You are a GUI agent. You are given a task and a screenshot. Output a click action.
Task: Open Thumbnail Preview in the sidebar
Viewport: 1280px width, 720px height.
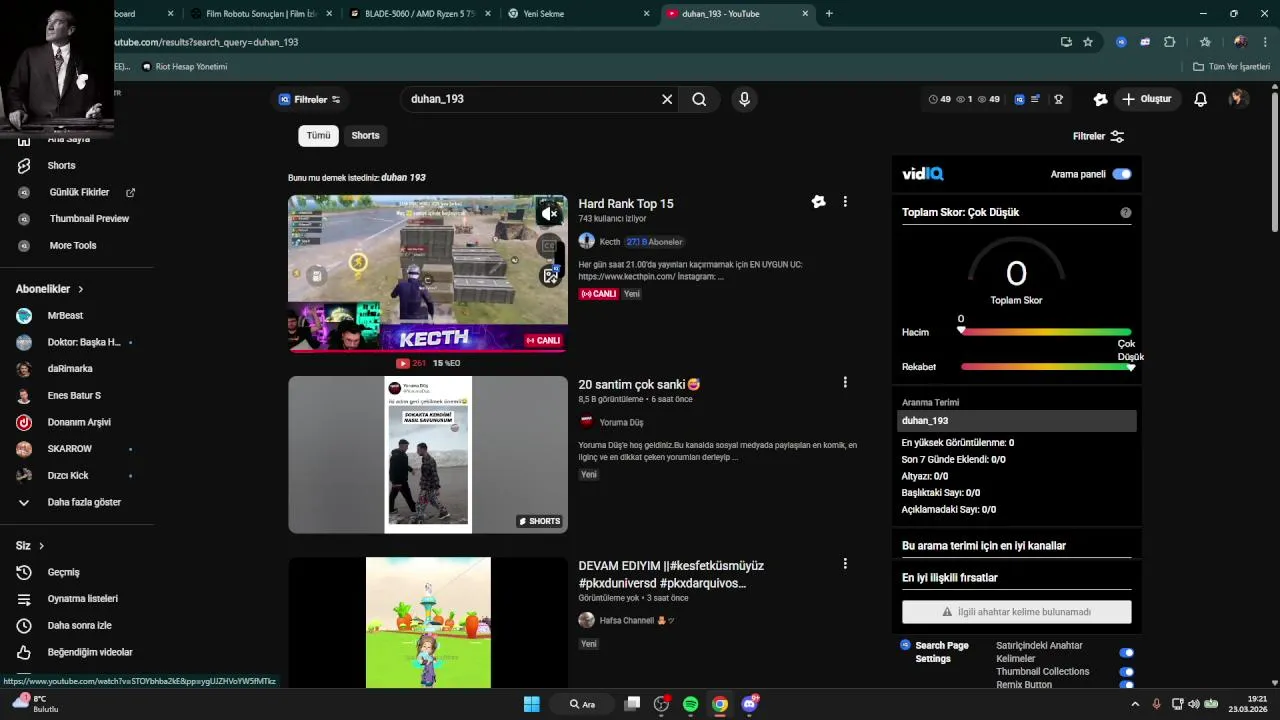[89, 218]
